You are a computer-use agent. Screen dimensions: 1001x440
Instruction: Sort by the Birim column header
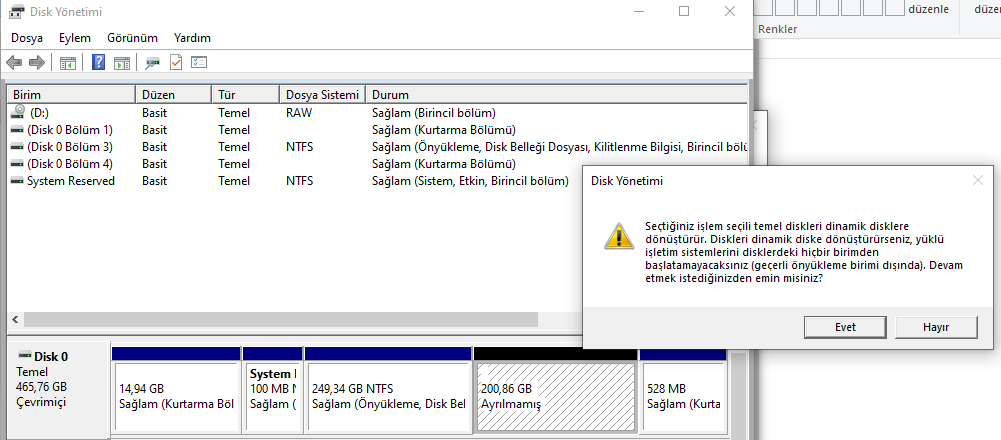[x=72, y=95]
